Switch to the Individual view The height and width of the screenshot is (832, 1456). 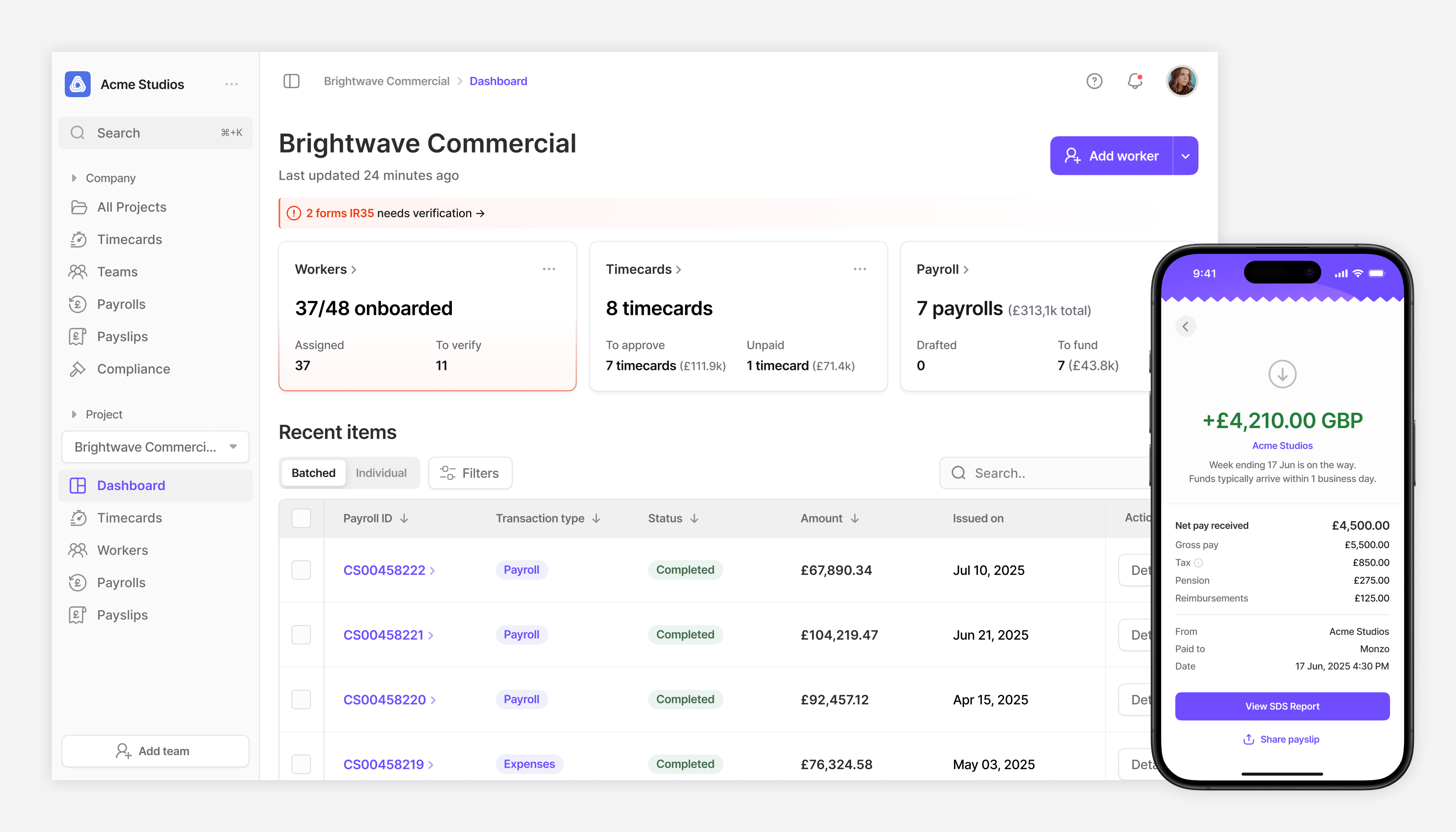click(381, 473)
